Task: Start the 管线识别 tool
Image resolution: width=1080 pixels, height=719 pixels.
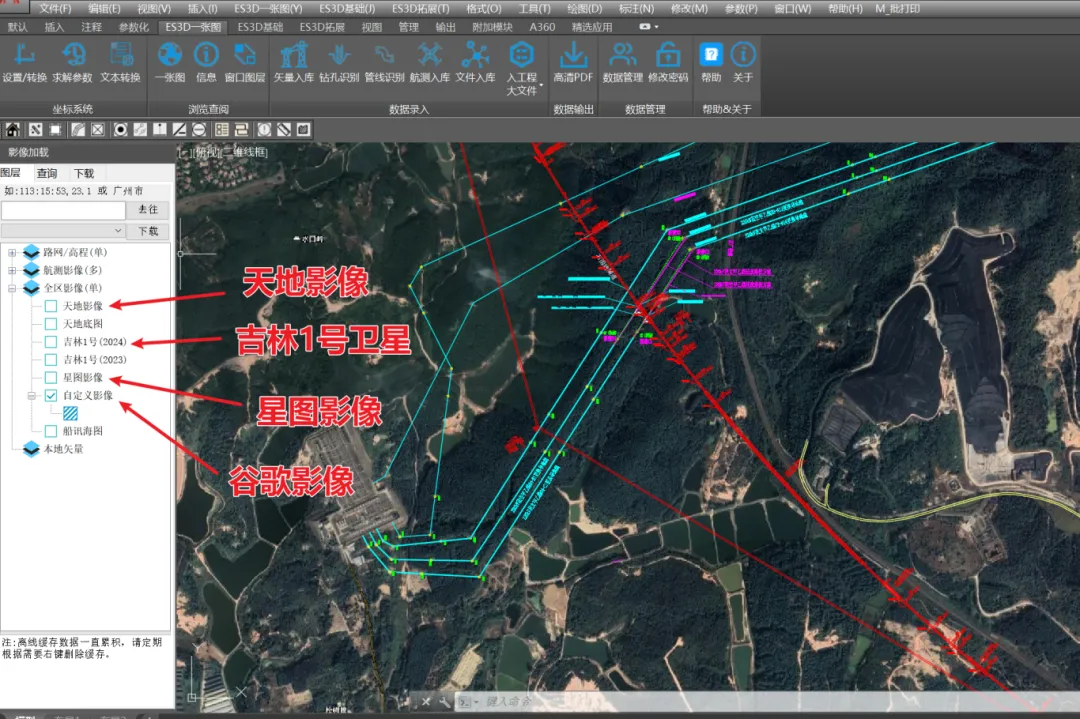Action: point(384,62)
